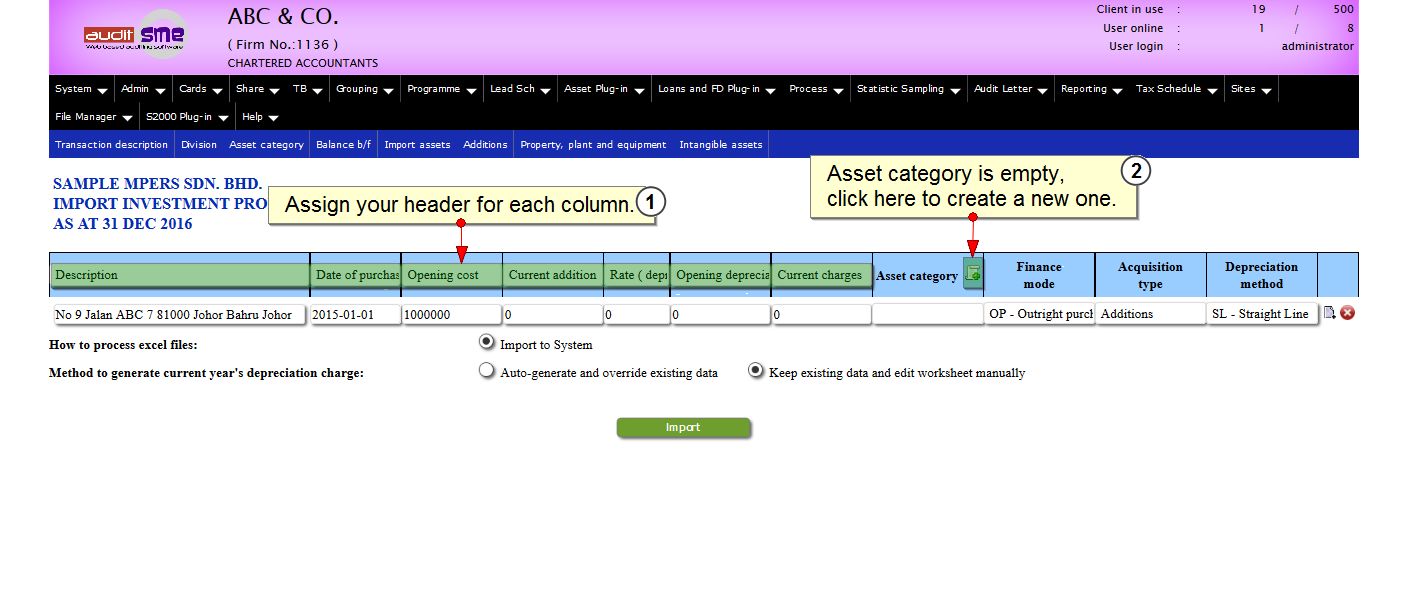Select the Import to System radio option
Screen dimensions: 1408x611
[x=487, y=342]
